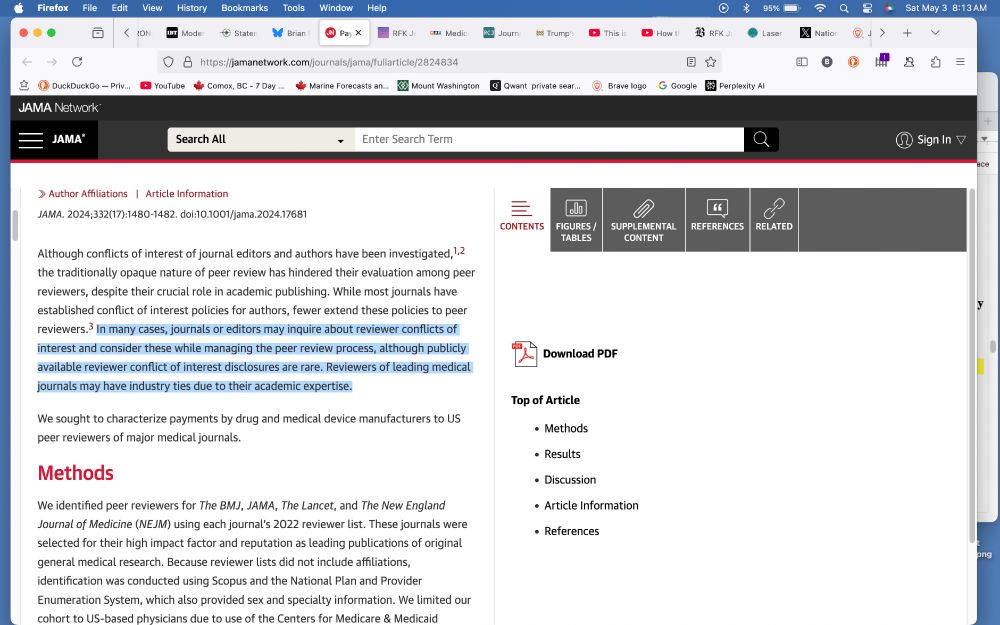
Task: Switch to the Trump's tab
Action: [555, 33]
